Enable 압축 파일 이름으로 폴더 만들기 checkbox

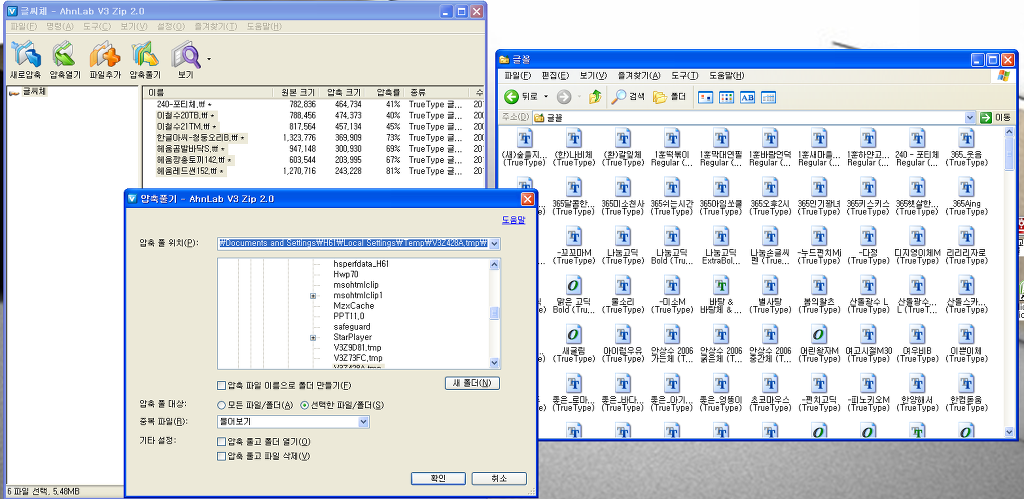point(222,385)
